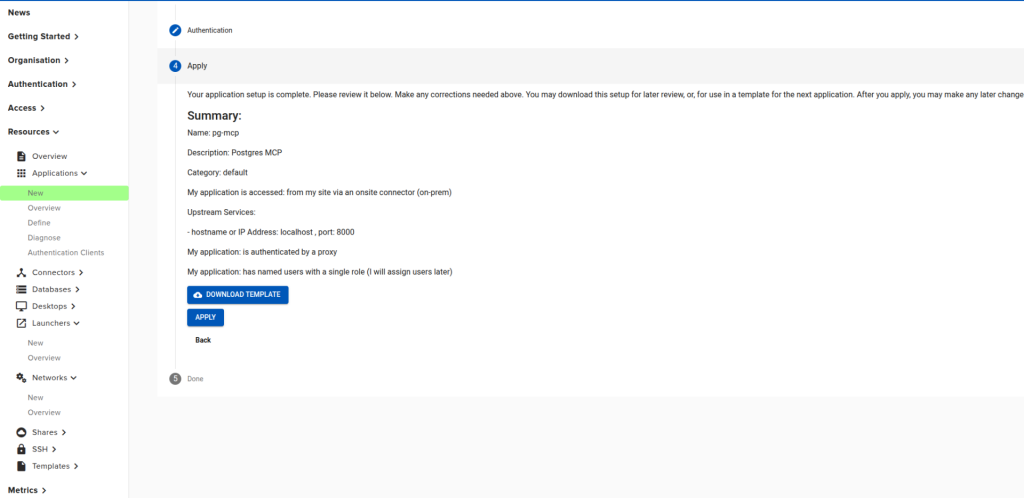Open the News menu item
This screenshot has height=498, width=1024.
click(x=19, y=12)
